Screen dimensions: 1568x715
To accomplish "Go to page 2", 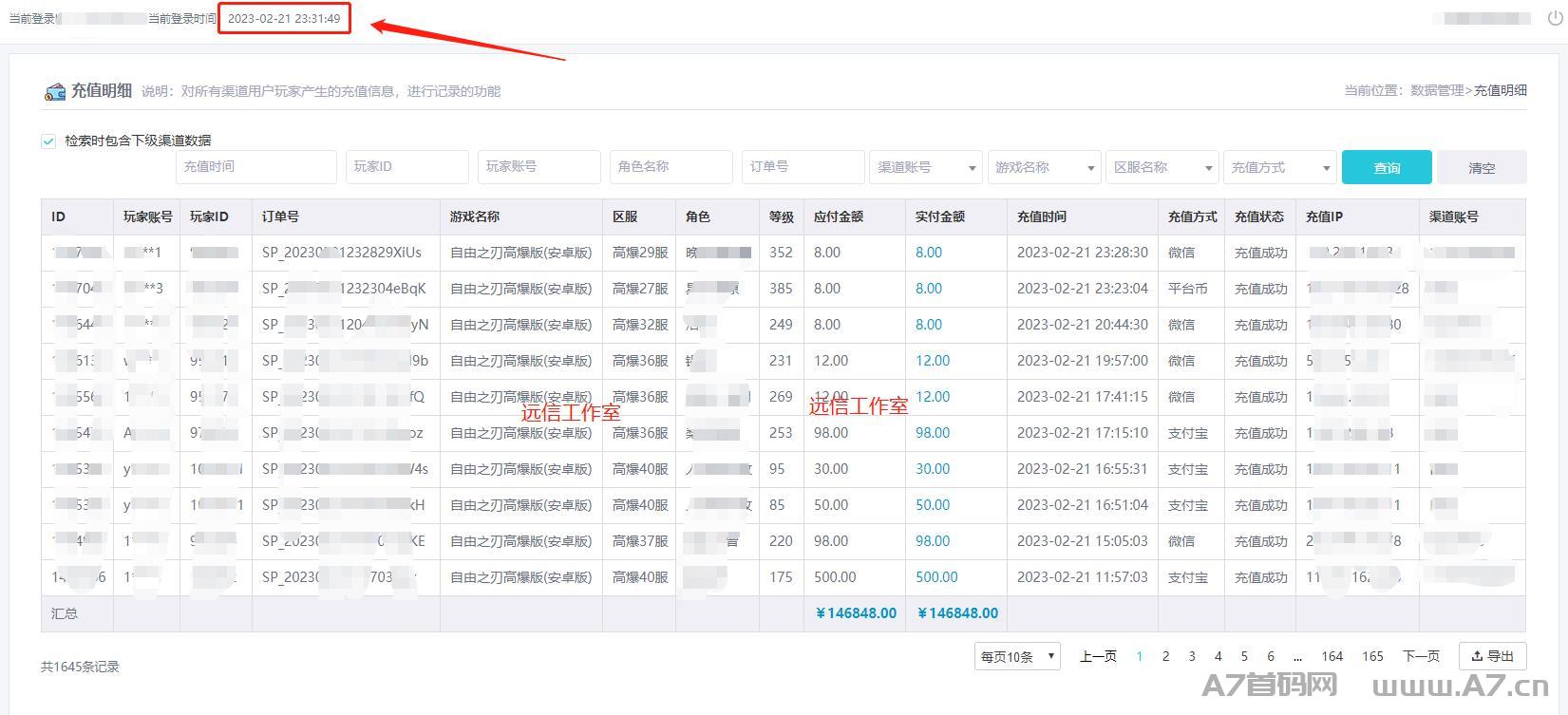I will (1165, 656).
